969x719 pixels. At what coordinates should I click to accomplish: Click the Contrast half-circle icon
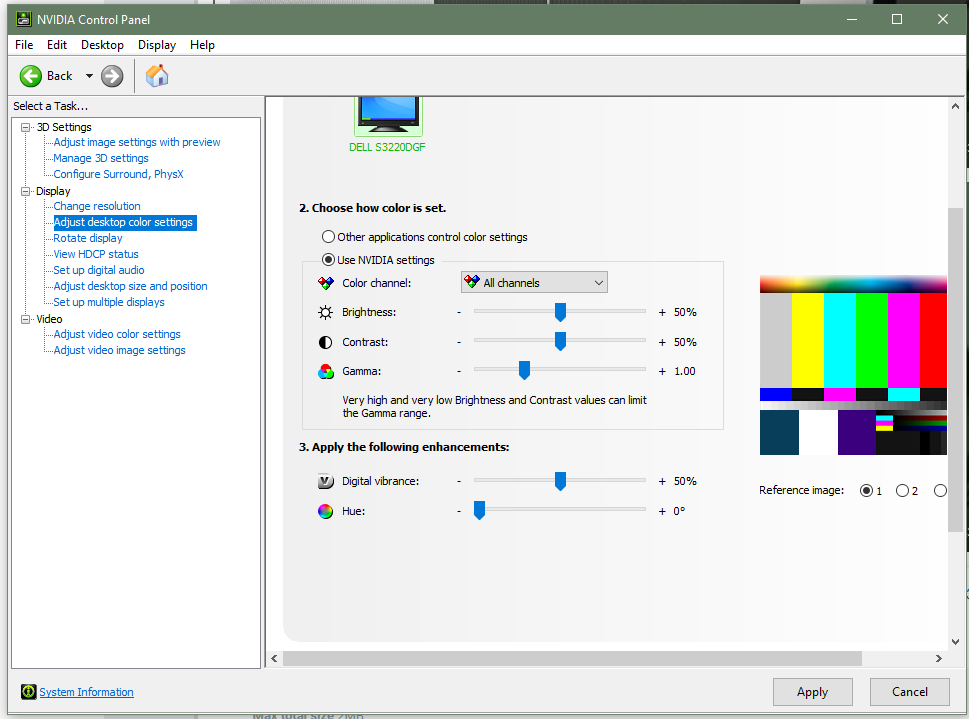click(325, 342)
